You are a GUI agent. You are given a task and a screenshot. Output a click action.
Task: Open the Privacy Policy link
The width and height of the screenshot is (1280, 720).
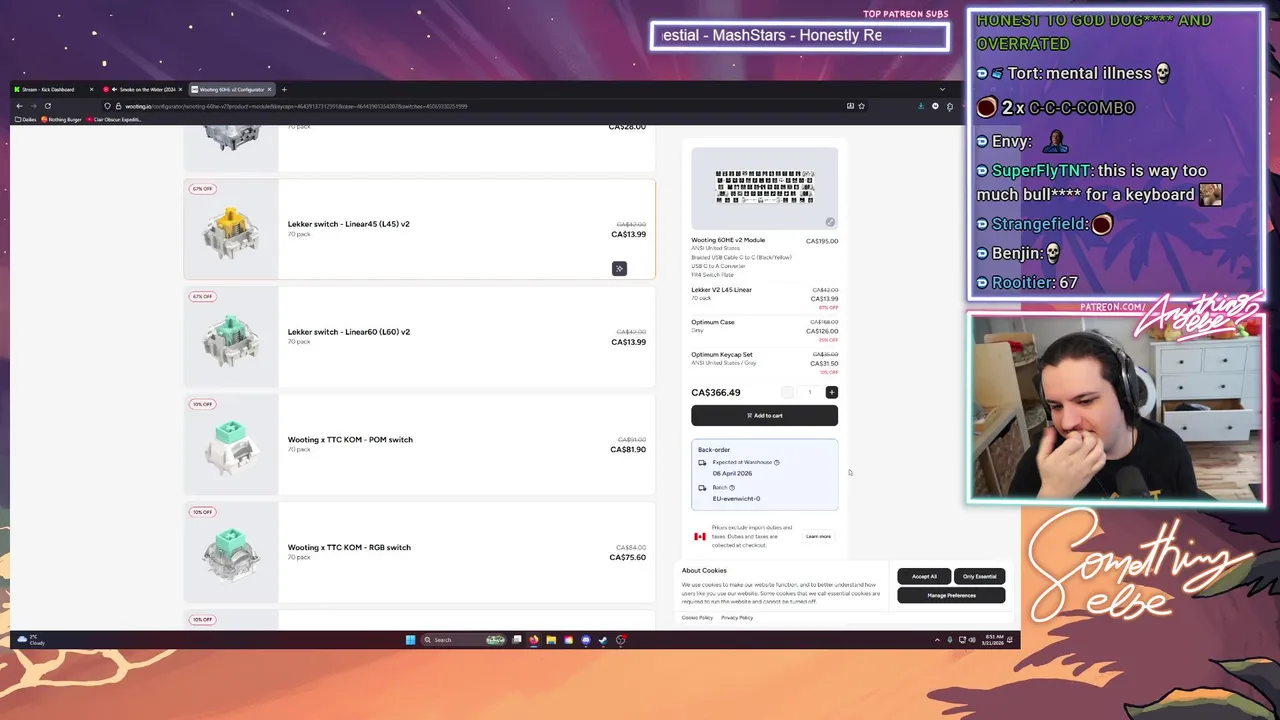click(737, 618)
